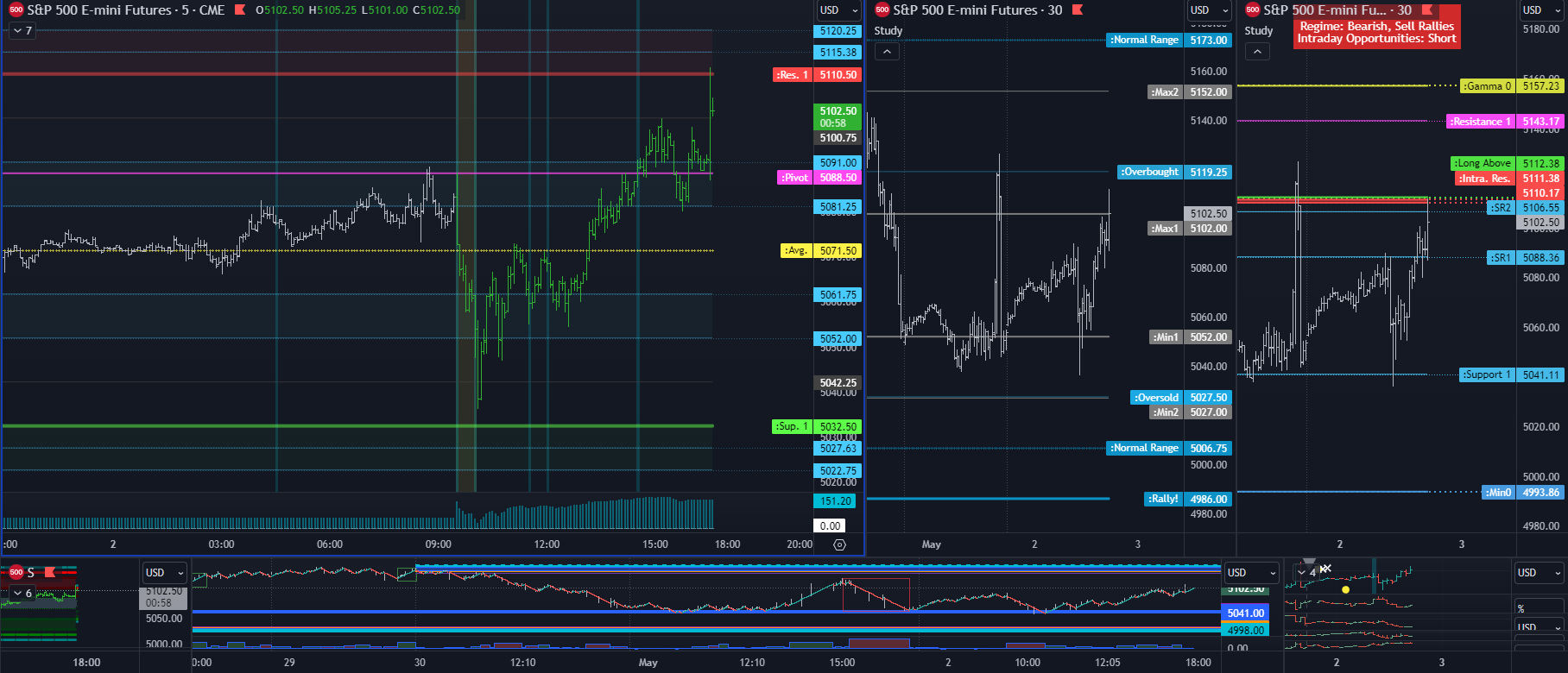Click the ':Sup. 1' 5032.50 price label

(817, 426)
